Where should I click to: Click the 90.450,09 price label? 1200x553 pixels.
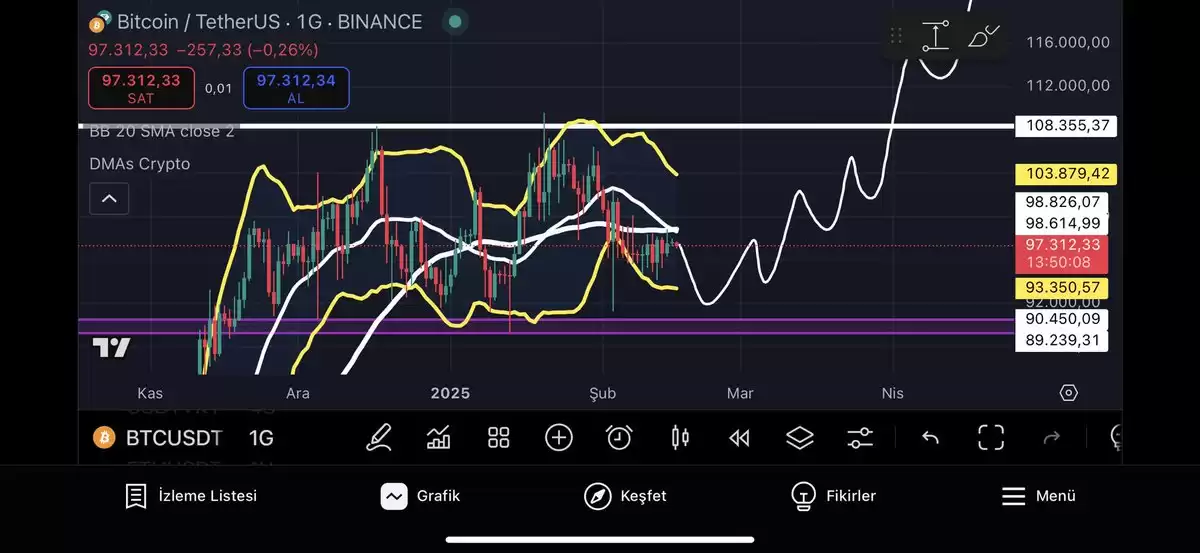click(x=1061, y=319)
